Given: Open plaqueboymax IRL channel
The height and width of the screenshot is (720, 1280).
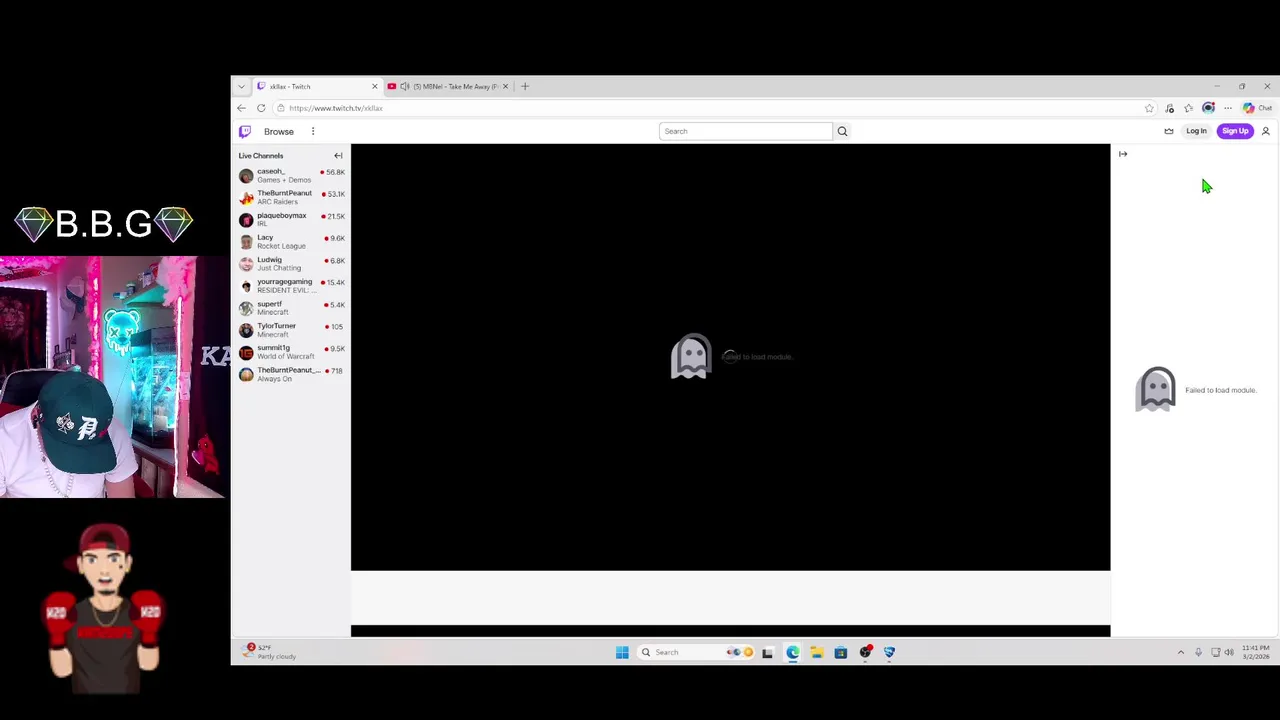Looking at the screenshot, I should click(x=292, y=219).
